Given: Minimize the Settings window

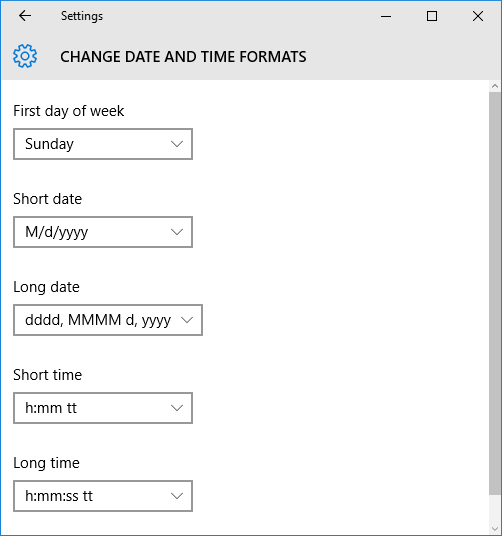Looking at the screenshot, I should [x=386, y=16].
